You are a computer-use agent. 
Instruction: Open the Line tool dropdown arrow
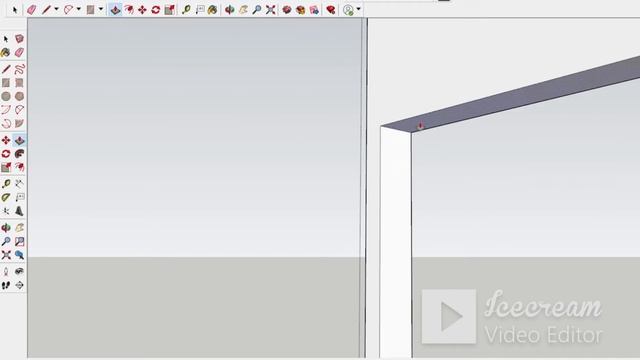pyautogui.click(x=56, y=9)
